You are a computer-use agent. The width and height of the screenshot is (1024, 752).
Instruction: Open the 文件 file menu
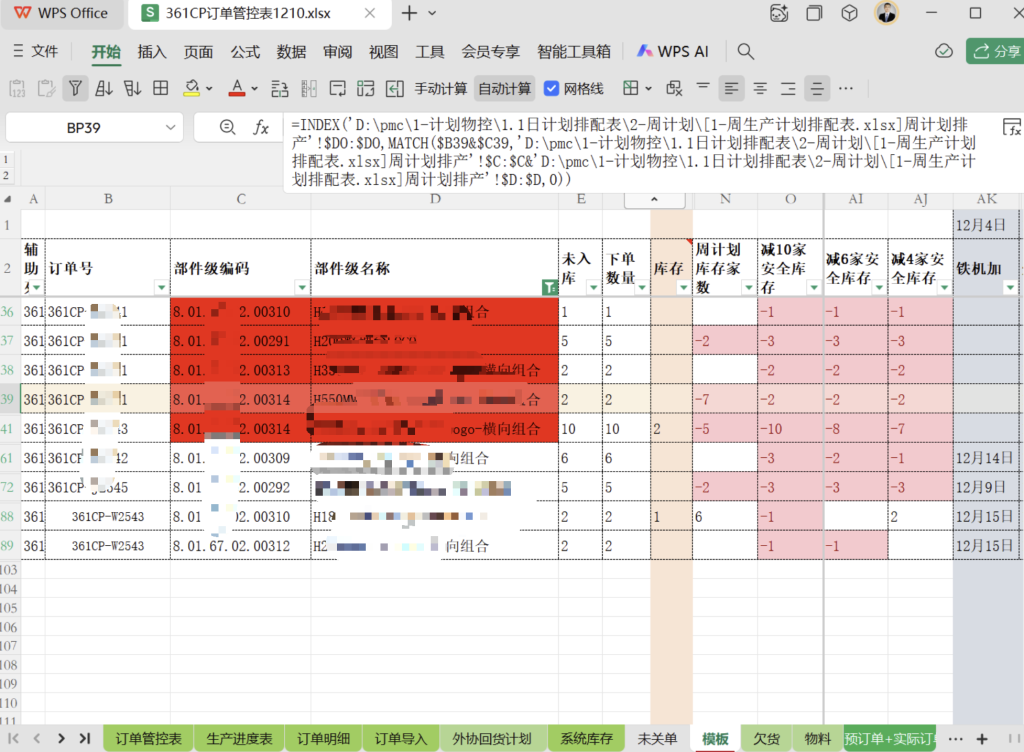pyautogui.click(x=36, y=51)
